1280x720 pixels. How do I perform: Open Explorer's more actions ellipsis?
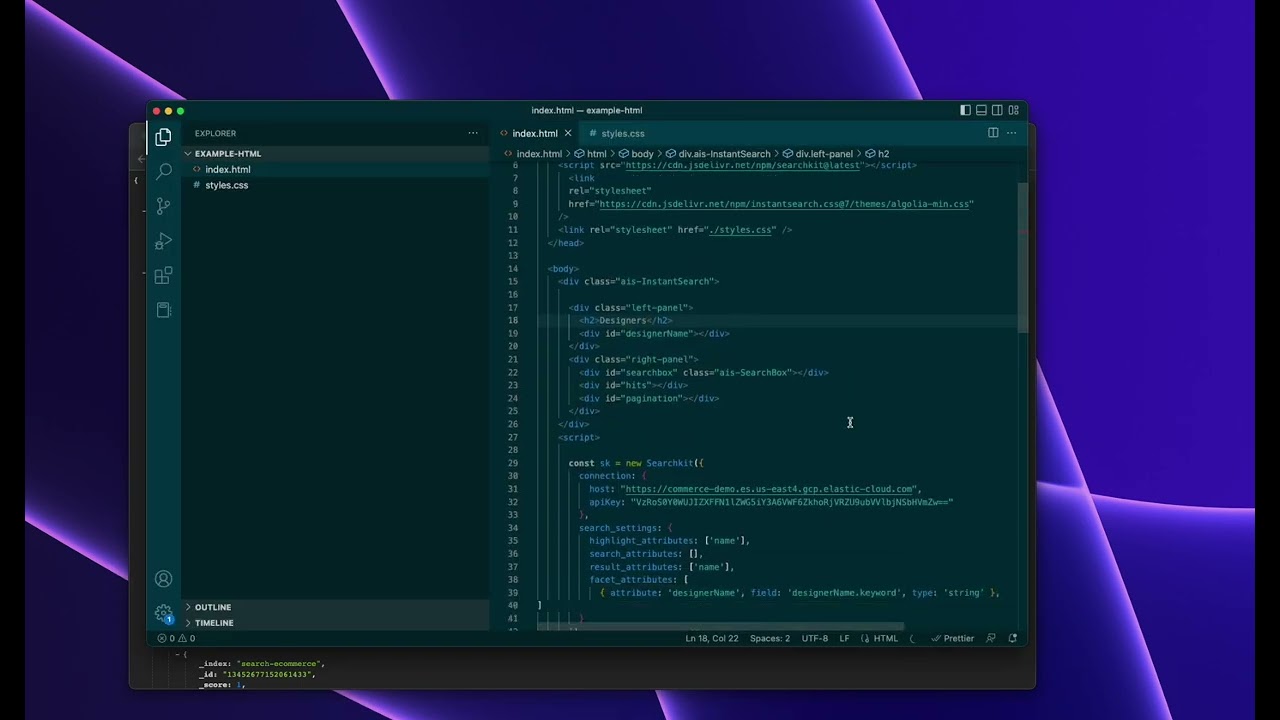(x=473, y=133)
